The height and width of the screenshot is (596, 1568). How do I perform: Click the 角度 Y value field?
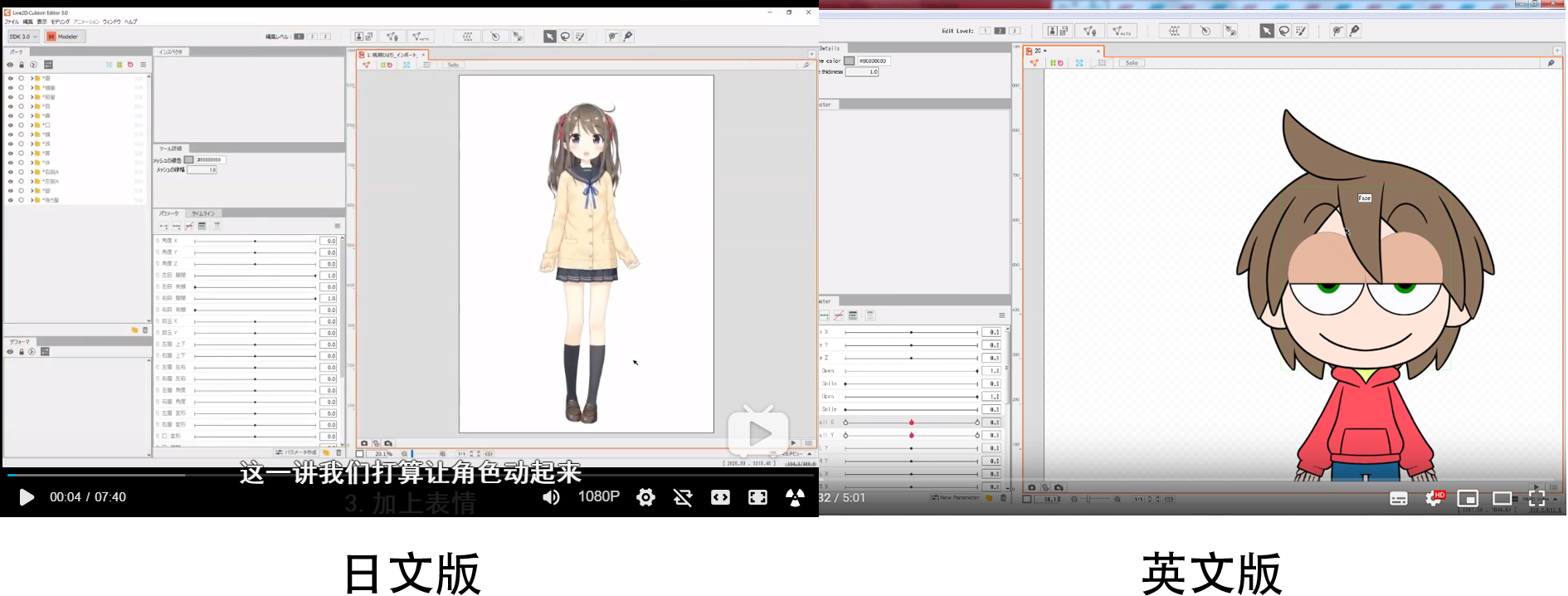329,252
